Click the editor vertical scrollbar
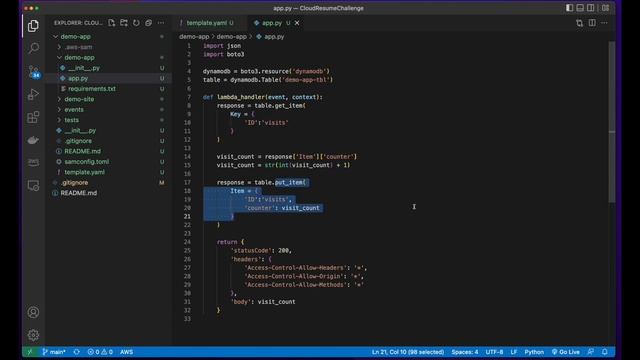The width and height of the screenshot is (640, 360). click(x=611, y=122)
